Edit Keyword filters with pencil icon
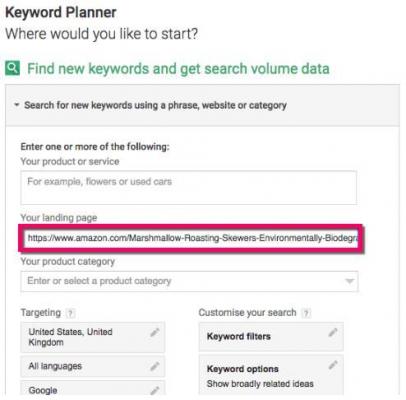The height and width of the screenshot is (400, 406). 333,332
